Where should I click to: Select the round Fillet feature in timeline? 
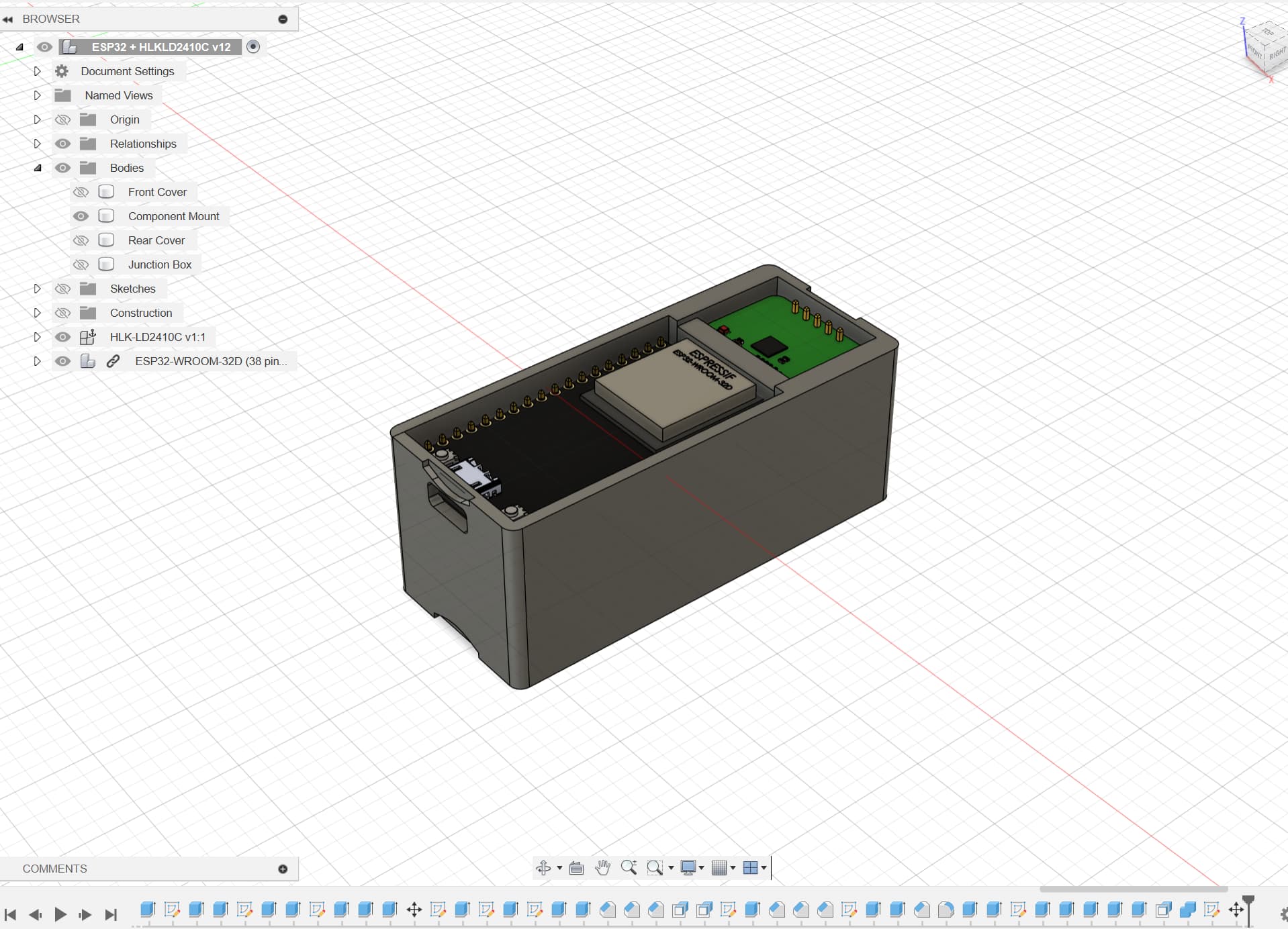(946, 910)
